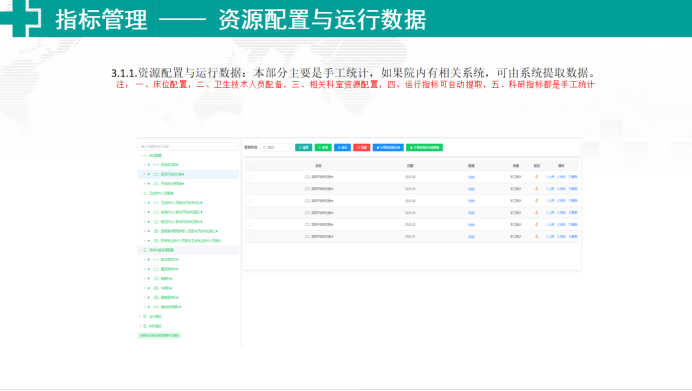692x391 pixels.
Task: Open the (五) item under 卫生技术人员配备
Action: point(188,241)
